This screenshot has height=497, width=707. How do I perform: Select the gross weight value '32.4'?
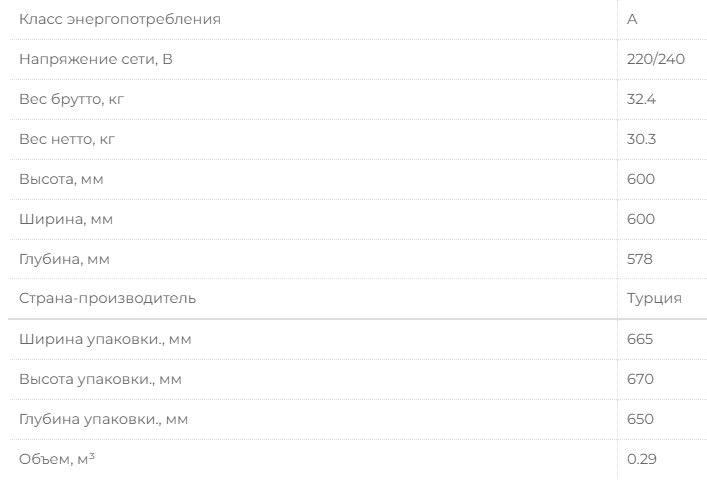click(641, 99)
